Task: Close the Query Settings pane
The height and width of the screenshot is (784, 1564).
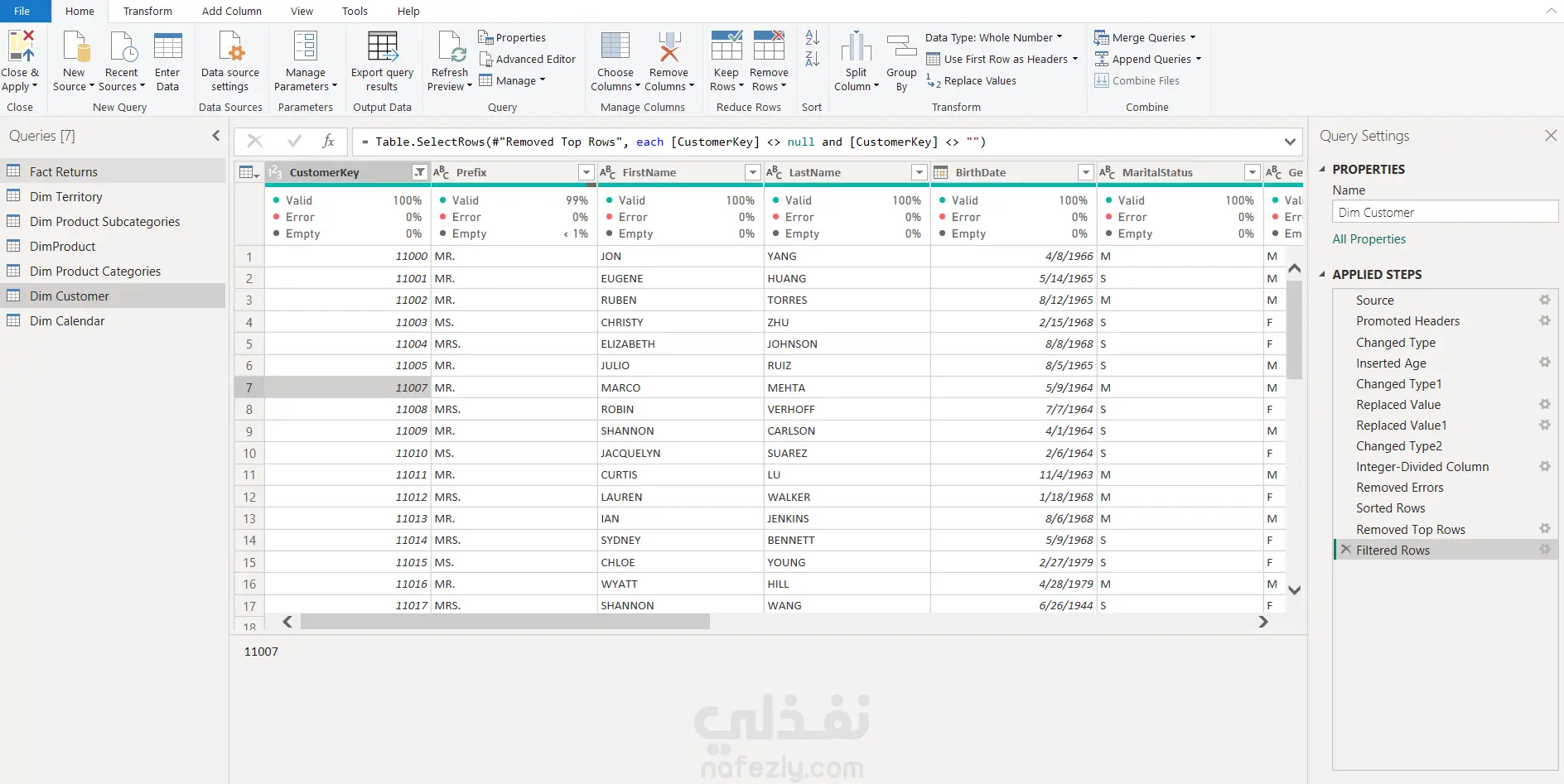Action: click(x=1551, y=136)
